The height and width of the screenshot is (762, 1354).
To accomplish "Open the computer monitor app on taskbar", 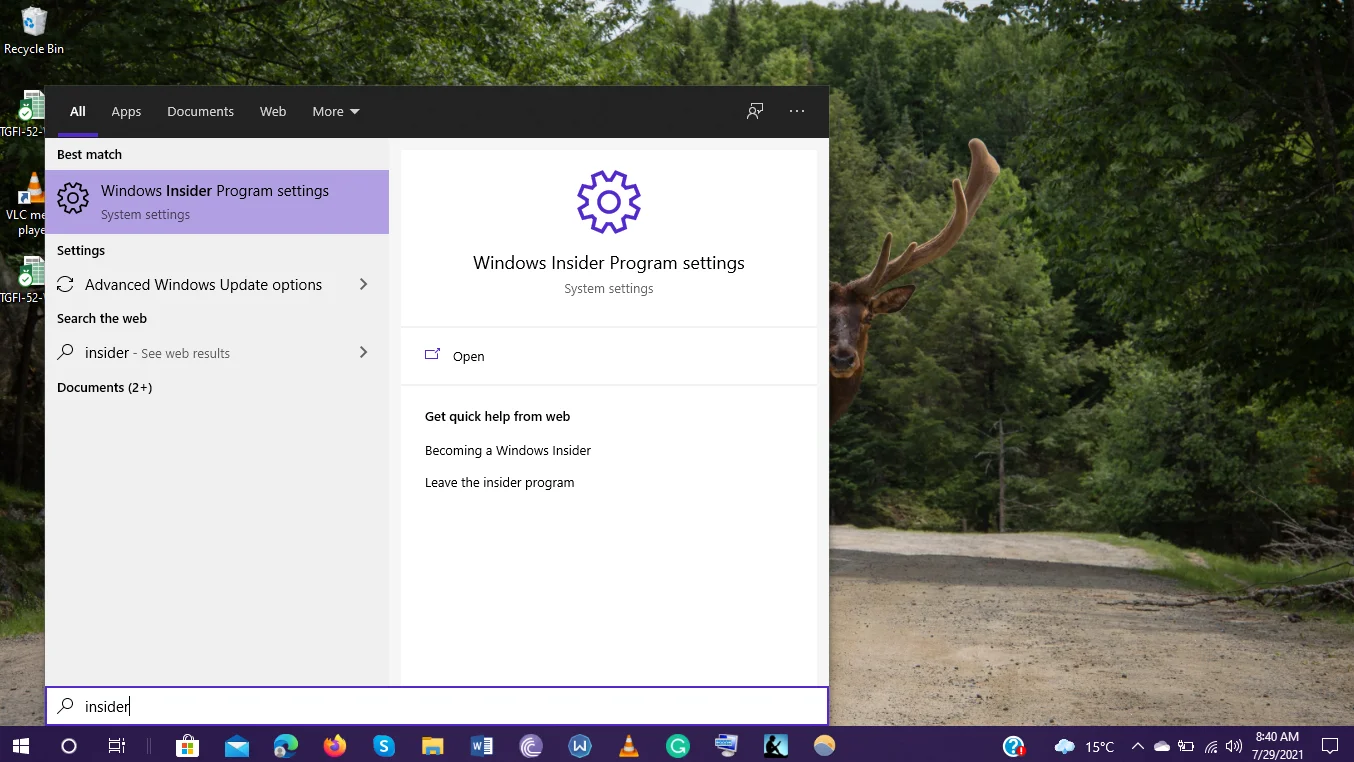I will pyautogui.click(x=726, y=746).
